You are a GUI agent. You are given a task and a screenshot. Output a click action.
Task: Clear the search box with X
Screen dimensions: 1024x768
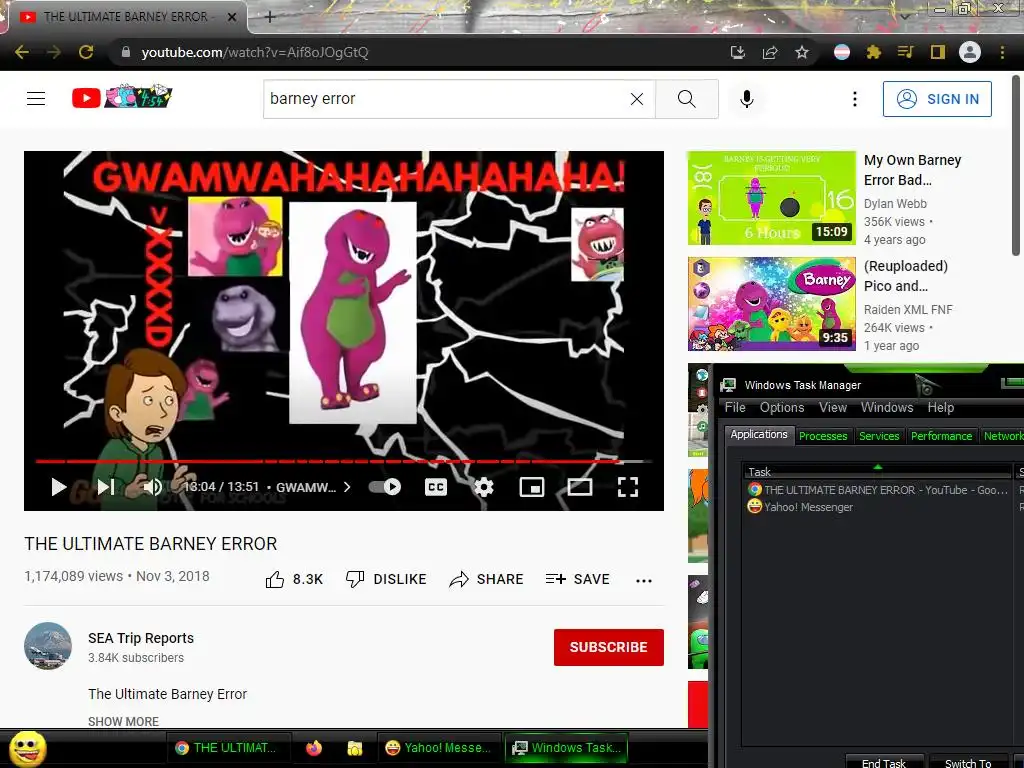tap(637, 99)
